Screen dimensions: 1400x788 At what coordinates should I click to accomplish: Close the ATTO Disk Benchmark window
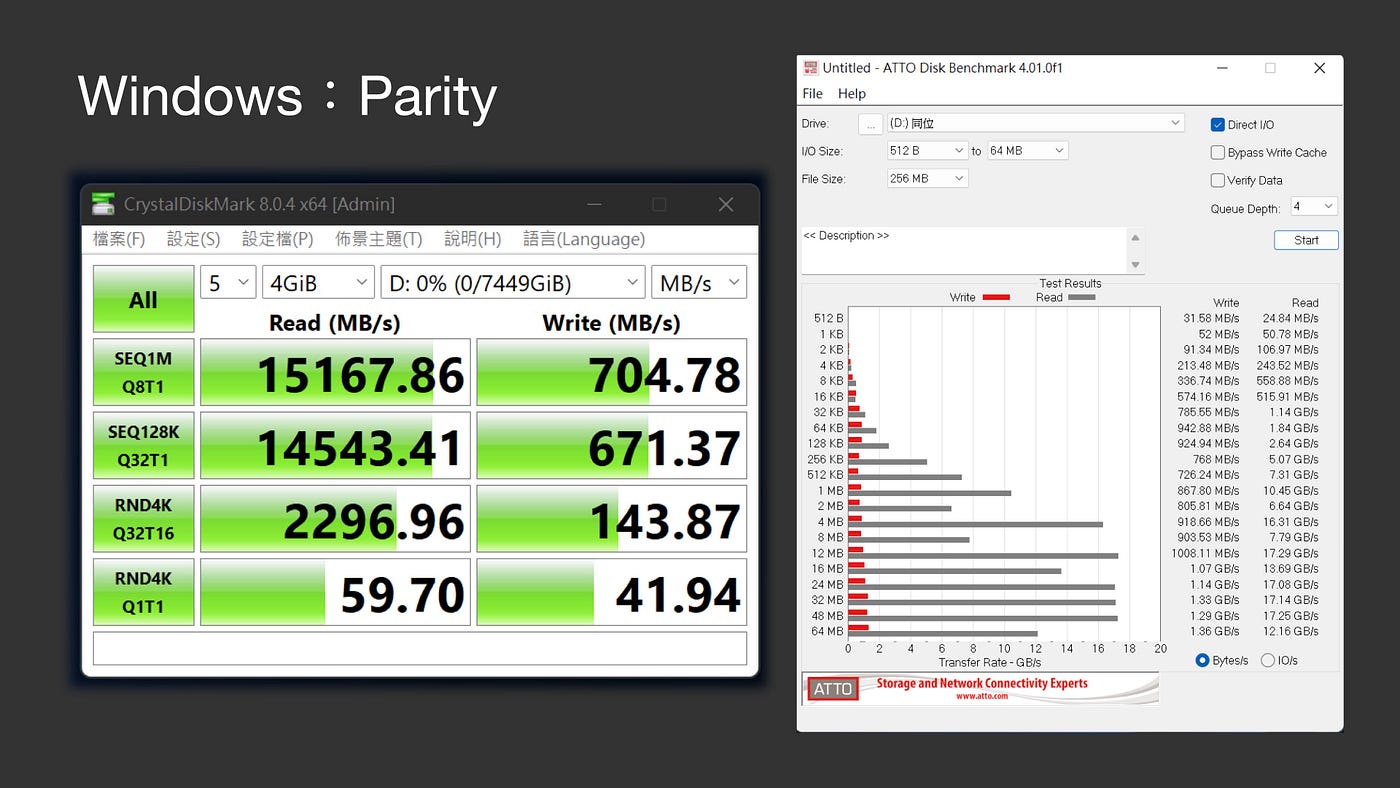pos(1319,68)
